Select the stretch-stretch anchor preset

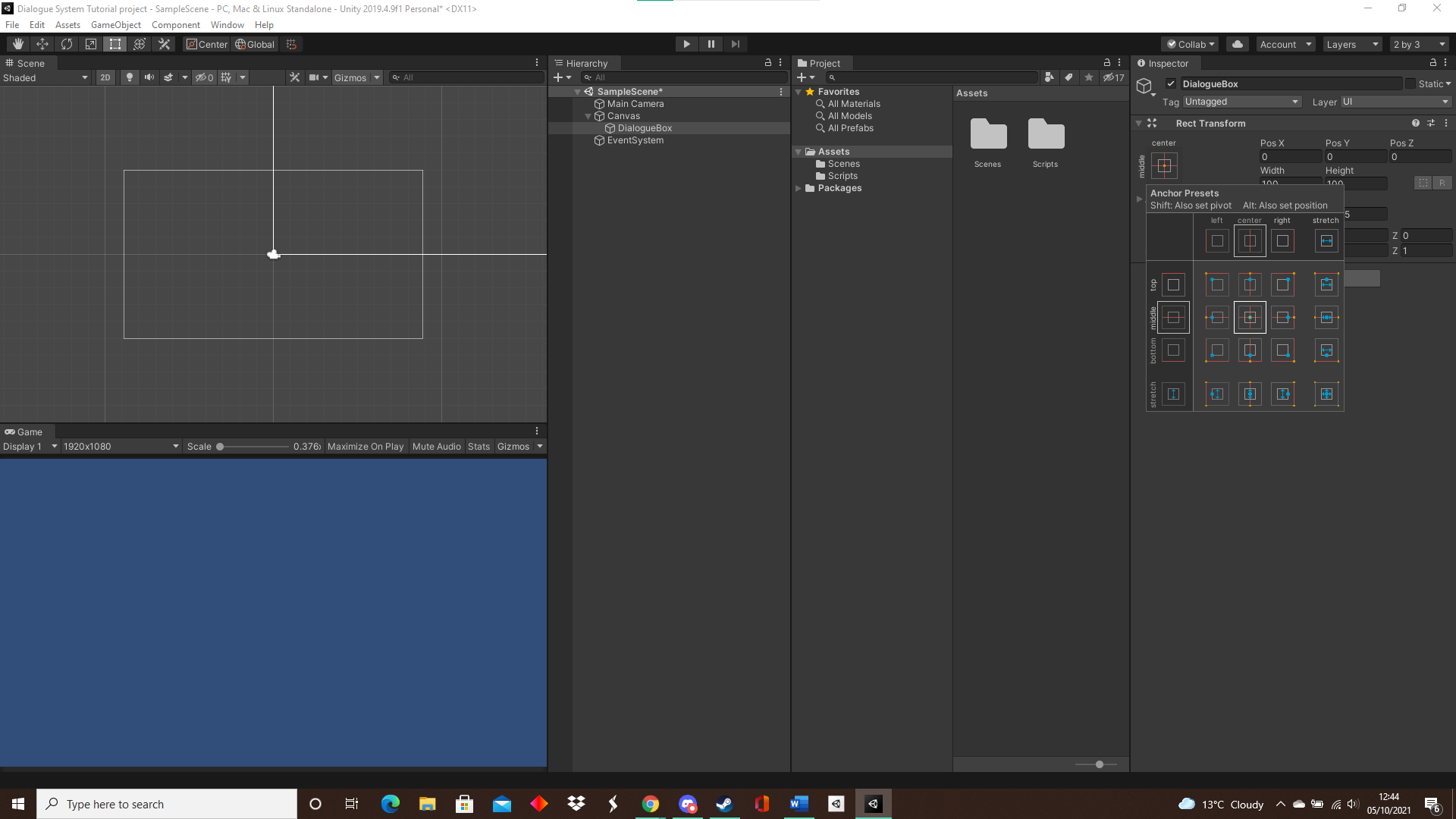click(1326, 394)
